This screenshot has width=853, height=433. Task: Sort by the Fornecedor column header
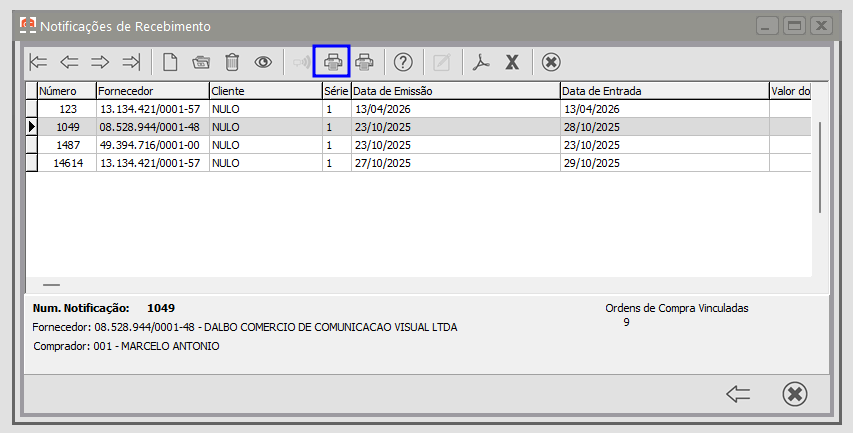coord(151,91)
